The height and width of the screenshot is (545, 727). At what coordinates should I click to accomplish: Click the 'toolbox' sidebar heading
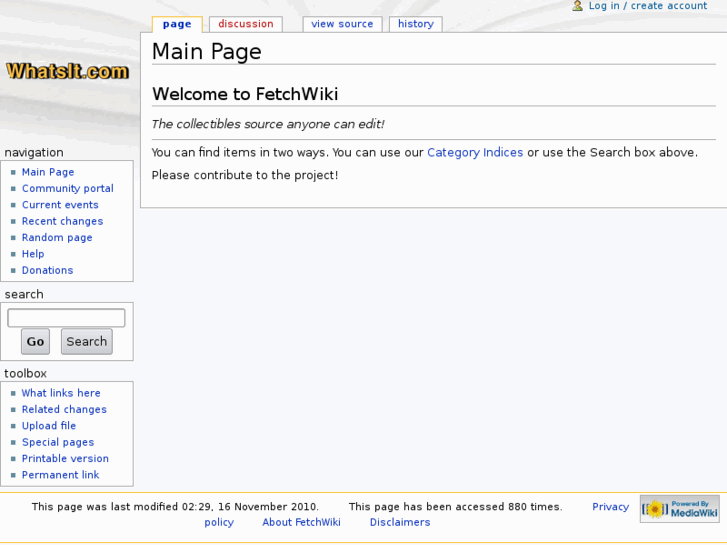[26, 373]
